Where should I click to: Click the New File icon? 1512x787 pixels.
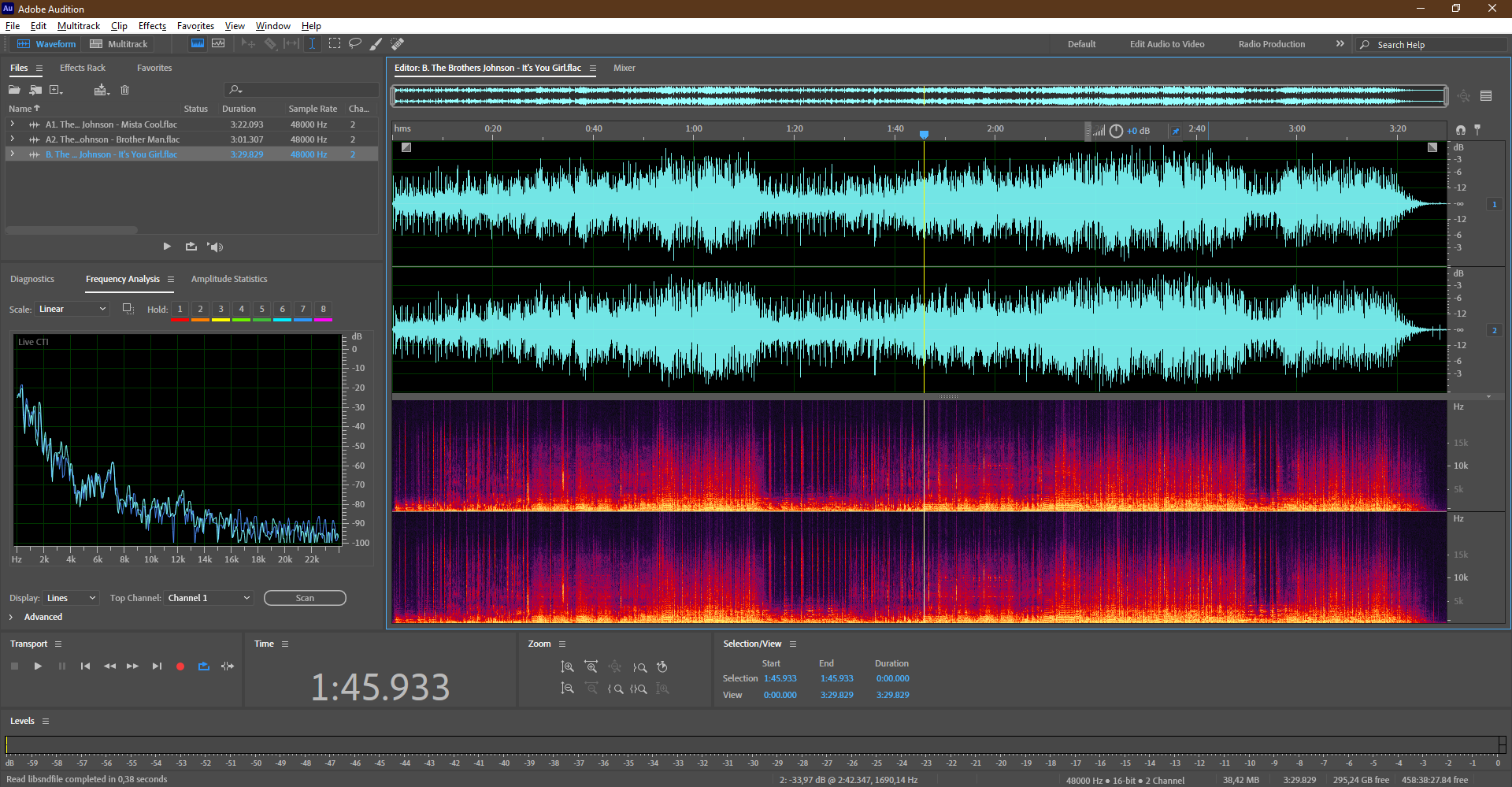(56, 90)
